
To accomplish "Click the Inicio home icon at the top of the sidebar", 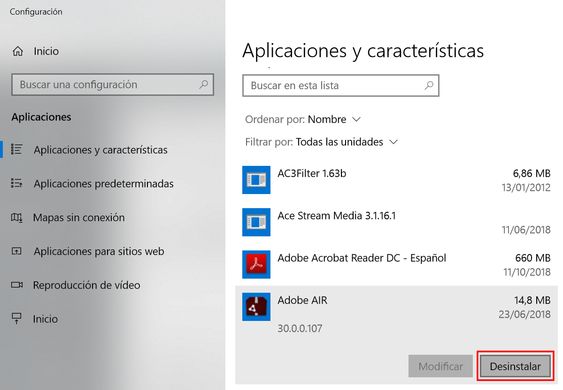I will (18, 51).
